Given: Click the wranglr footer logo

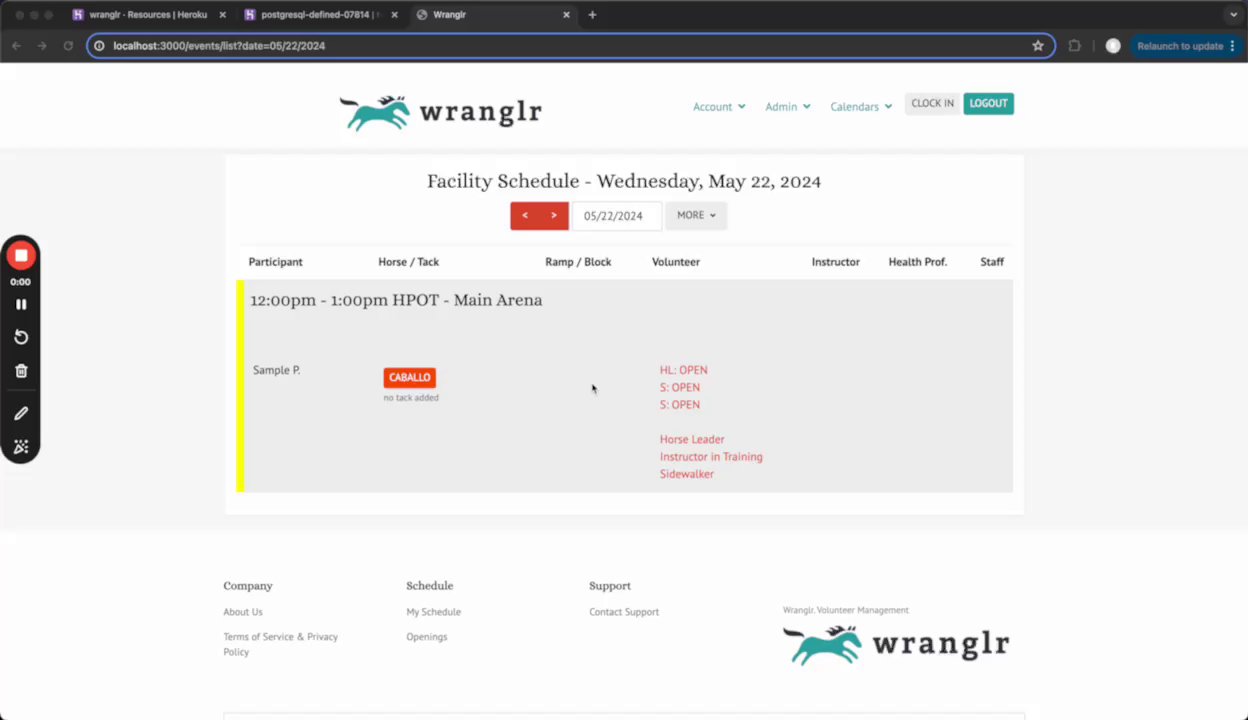Looking at the screenshot, I should (896, 645).
